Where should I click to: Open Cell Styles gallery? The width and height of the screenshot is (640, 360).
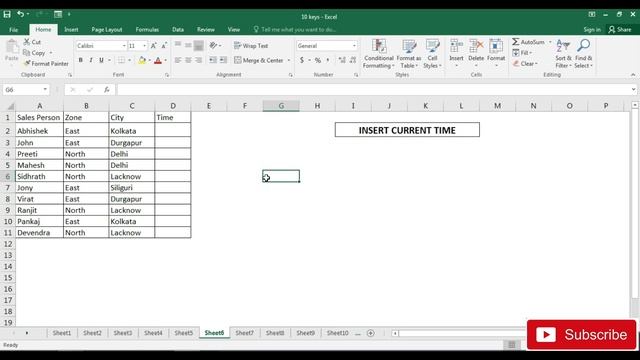click(x=432, y=54)
